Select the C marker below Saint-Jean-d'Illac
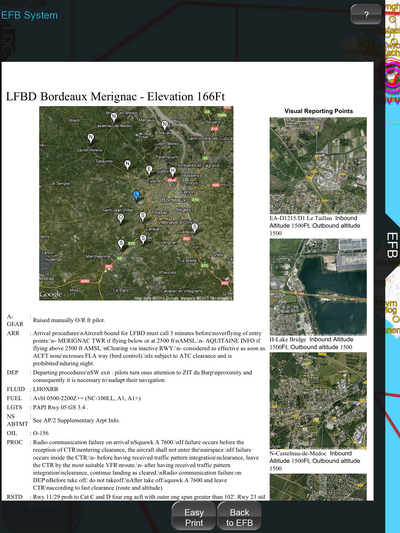The image size is (400, 533). coord(121,218)
